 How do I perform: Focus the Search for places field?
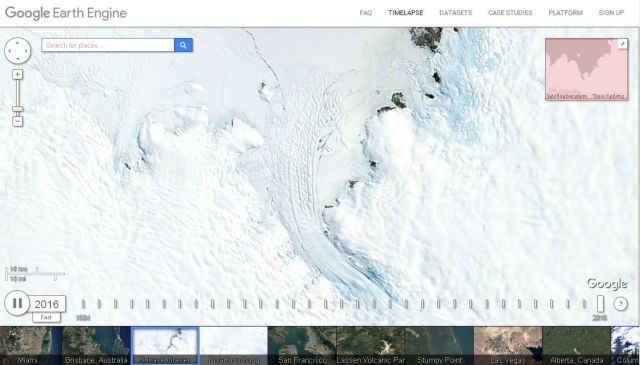coord(108,45)
